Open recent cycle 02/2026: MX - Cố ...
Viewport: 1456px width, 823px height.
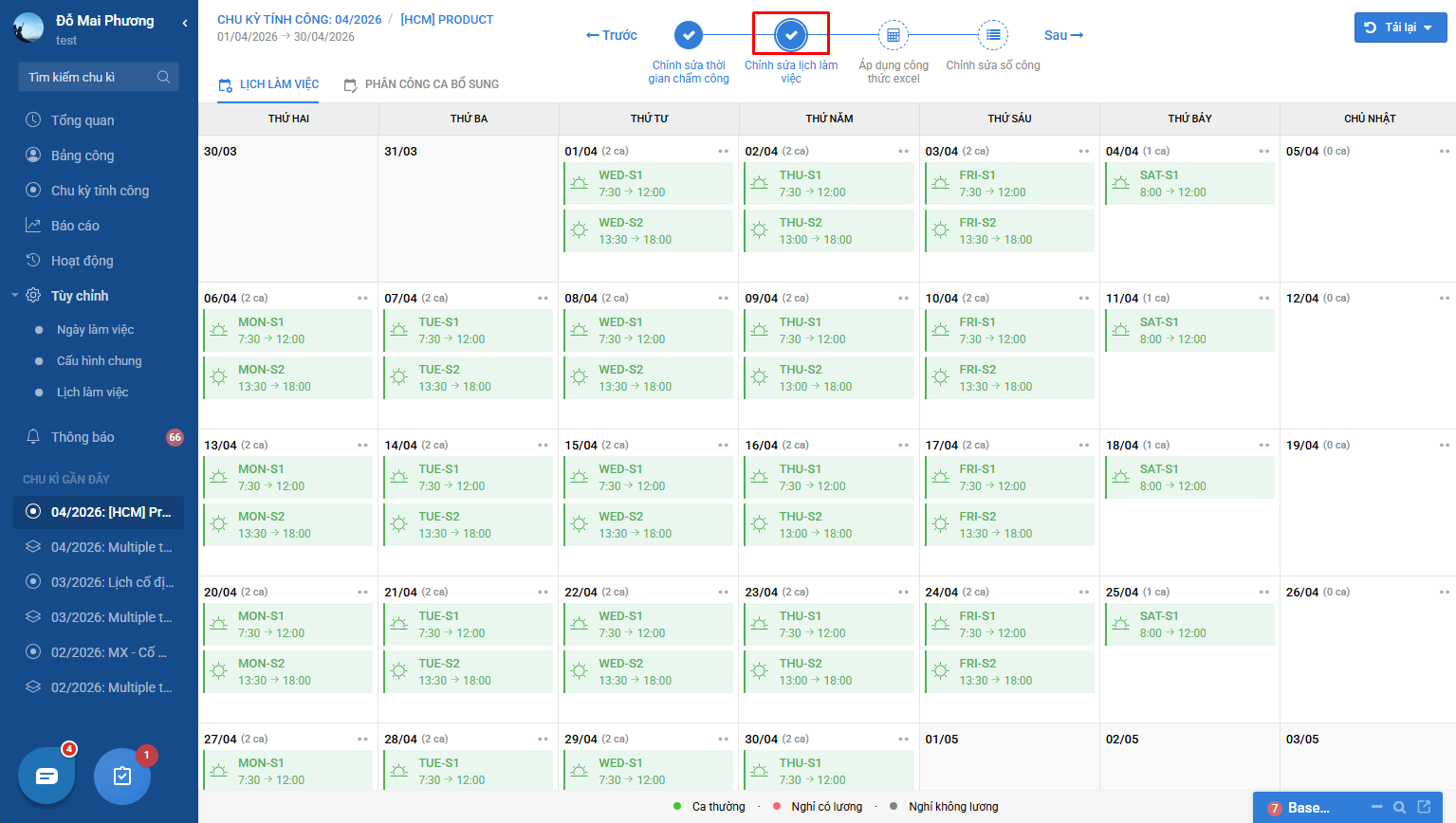[99, 652]
